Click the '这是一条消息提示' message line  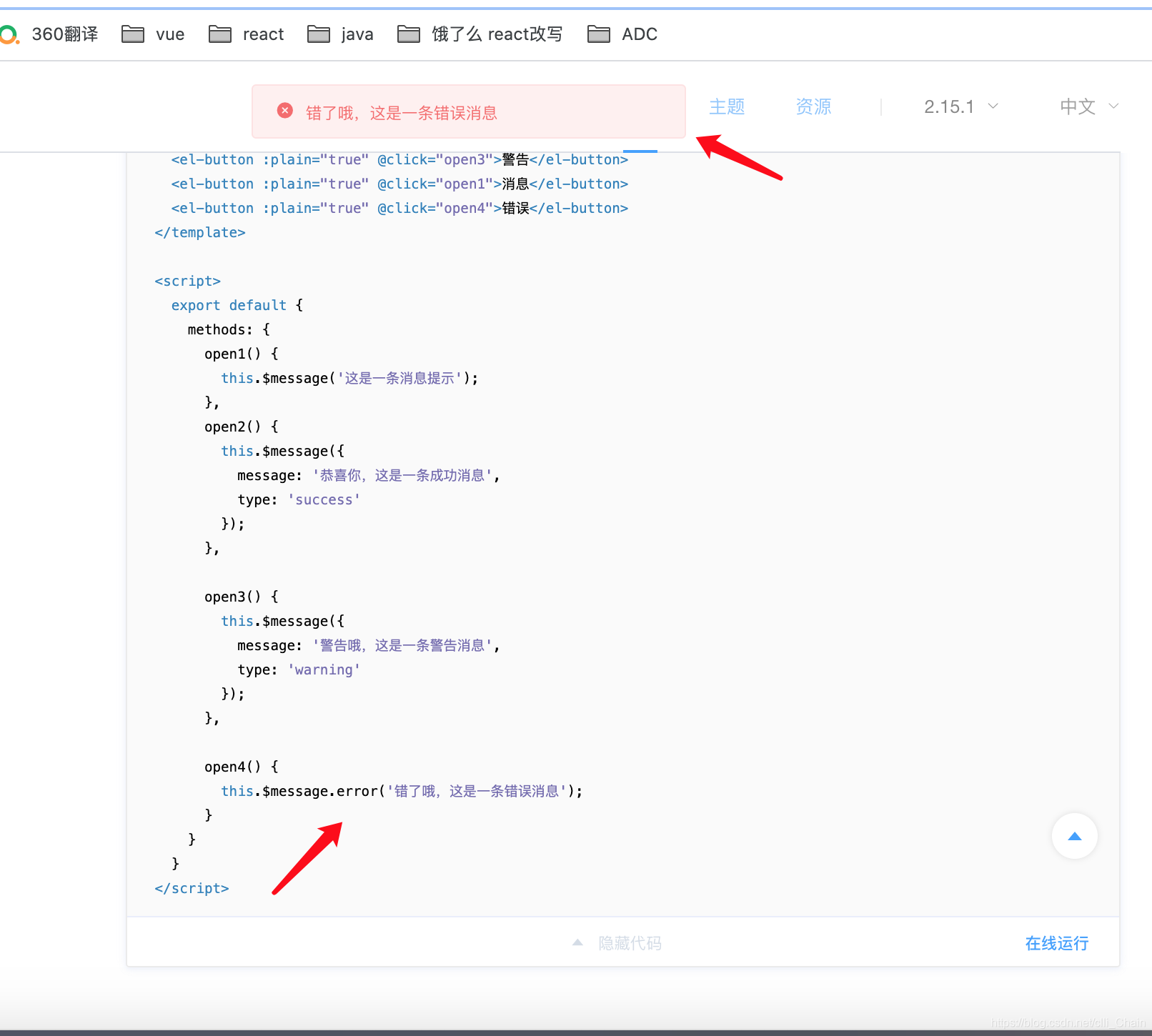click(349, 379)
